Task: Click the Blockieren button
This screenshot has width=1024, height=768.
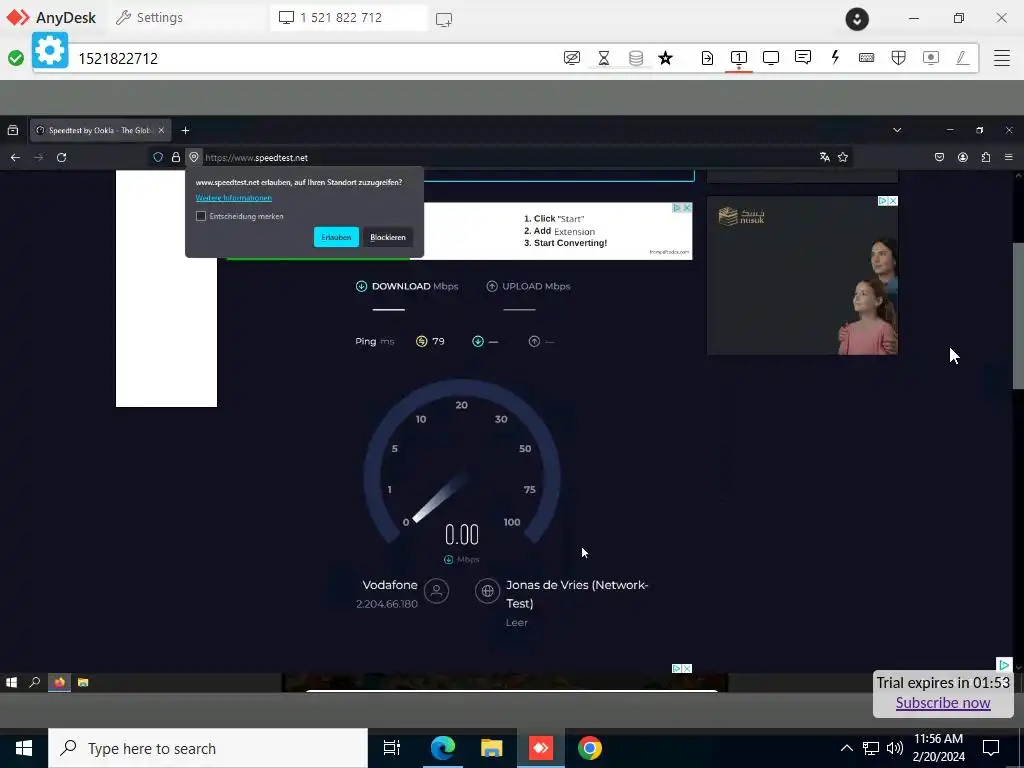Action: click(x=388, y=237)
